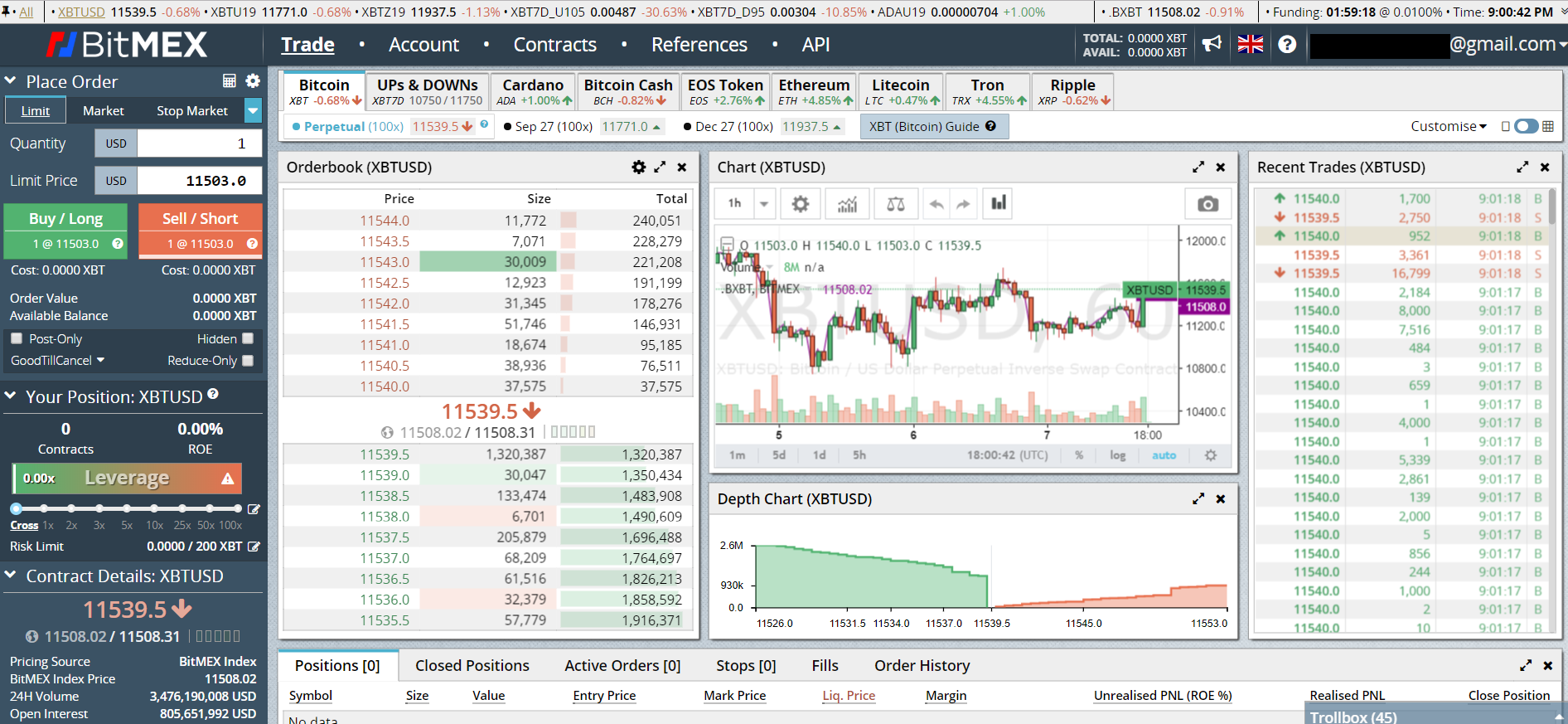This screenshot has height=724, width=1568.
Task: Click XBTUSD ticker link
Action: coord(81,12)
